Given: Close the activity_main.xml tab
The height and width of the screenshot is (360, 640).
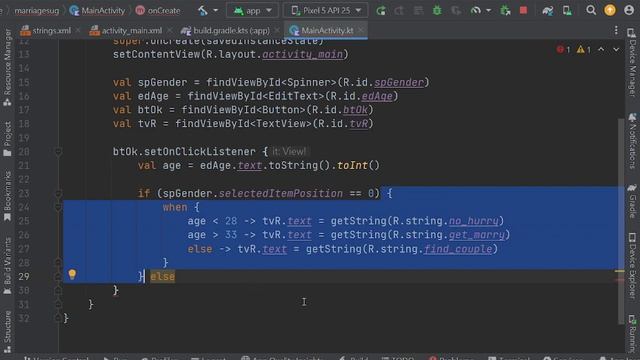Looking at the screenshot, I should click(x=169, y=30).
